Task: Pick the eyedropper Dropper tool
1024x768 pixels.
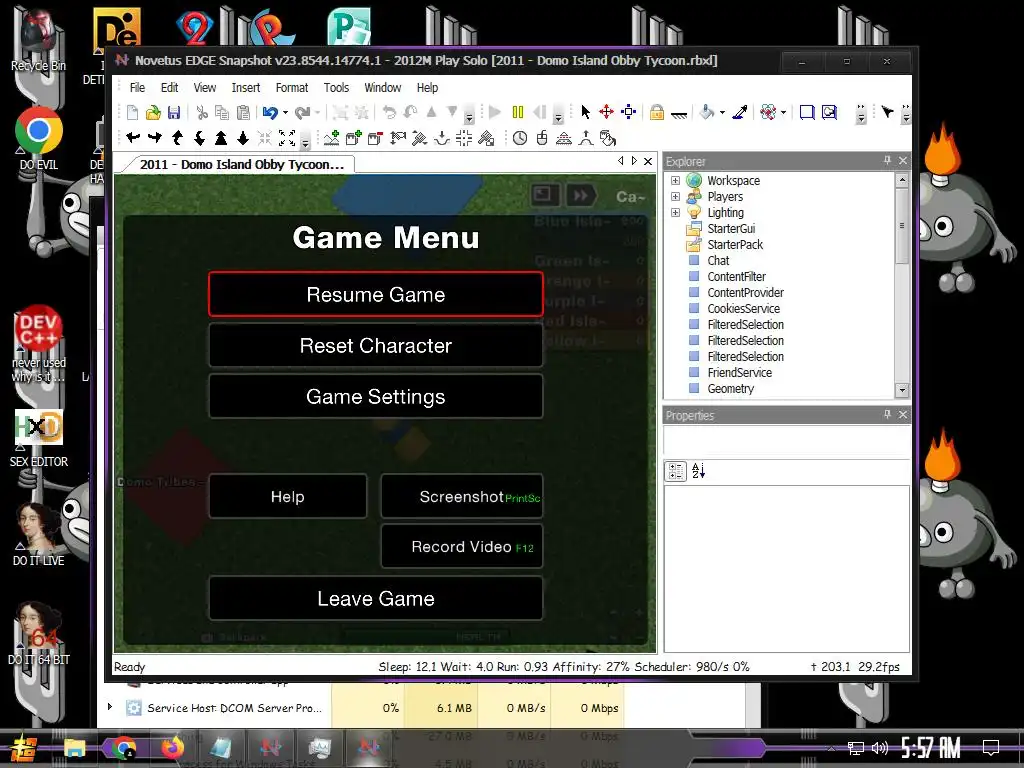Action: 740,112
